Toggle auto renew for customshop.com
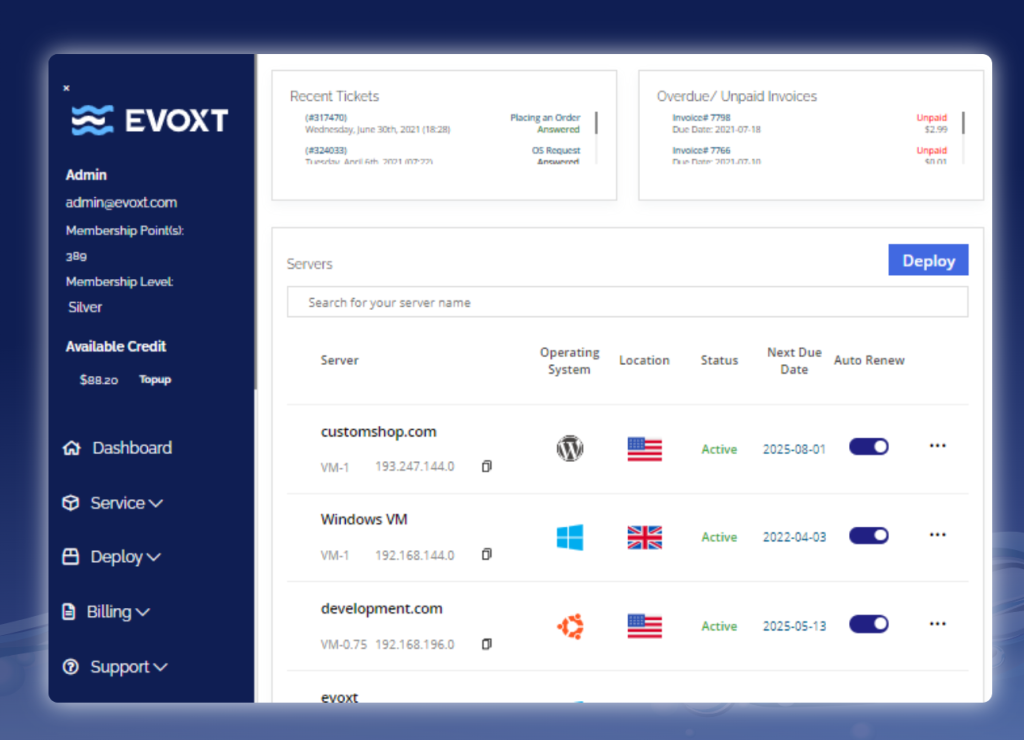Screen dimensions: 1024x740 point(869,447)
